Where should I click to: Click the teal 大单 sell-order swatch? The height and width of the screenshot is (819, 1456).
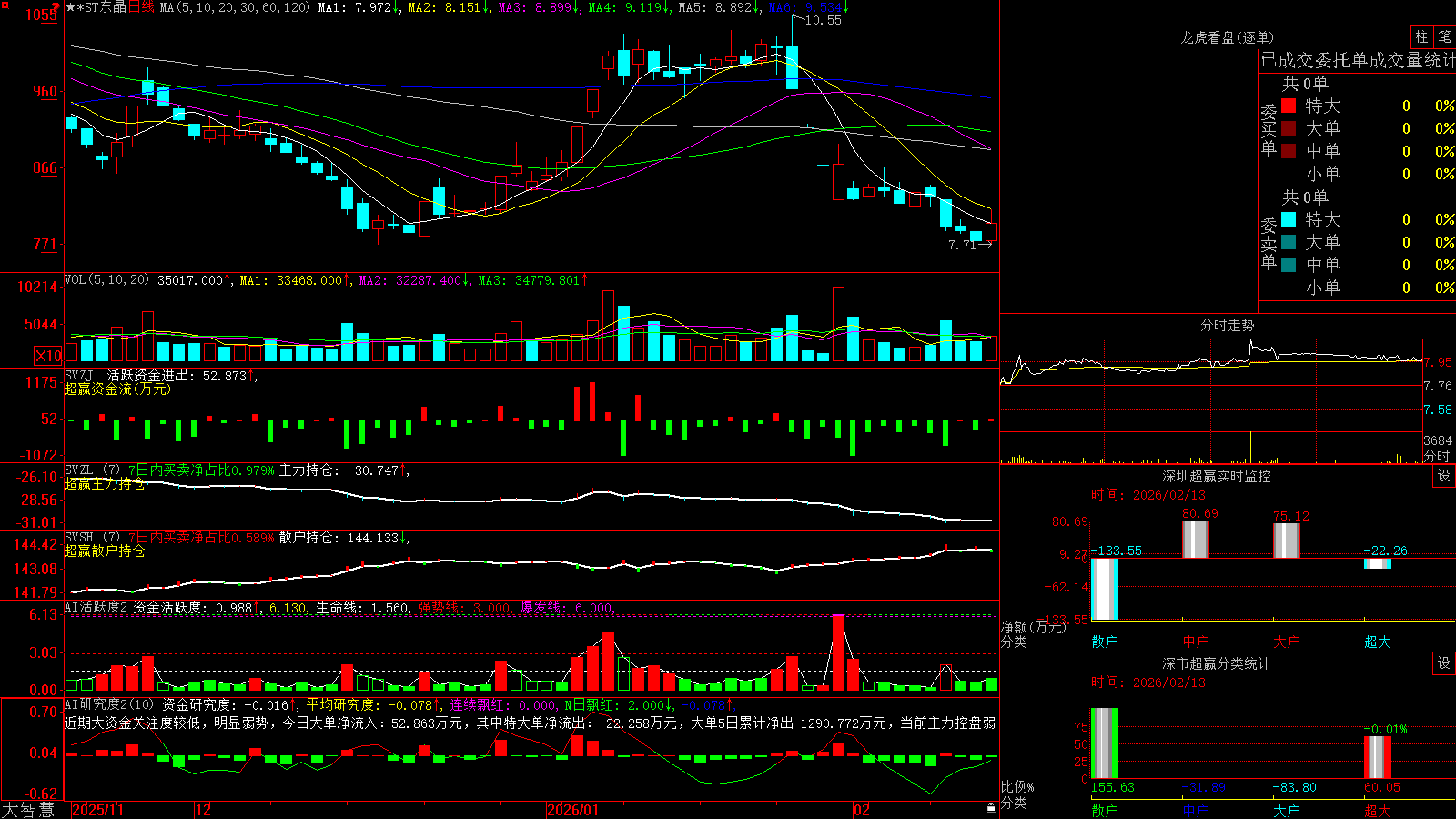tap(1289, 242)
